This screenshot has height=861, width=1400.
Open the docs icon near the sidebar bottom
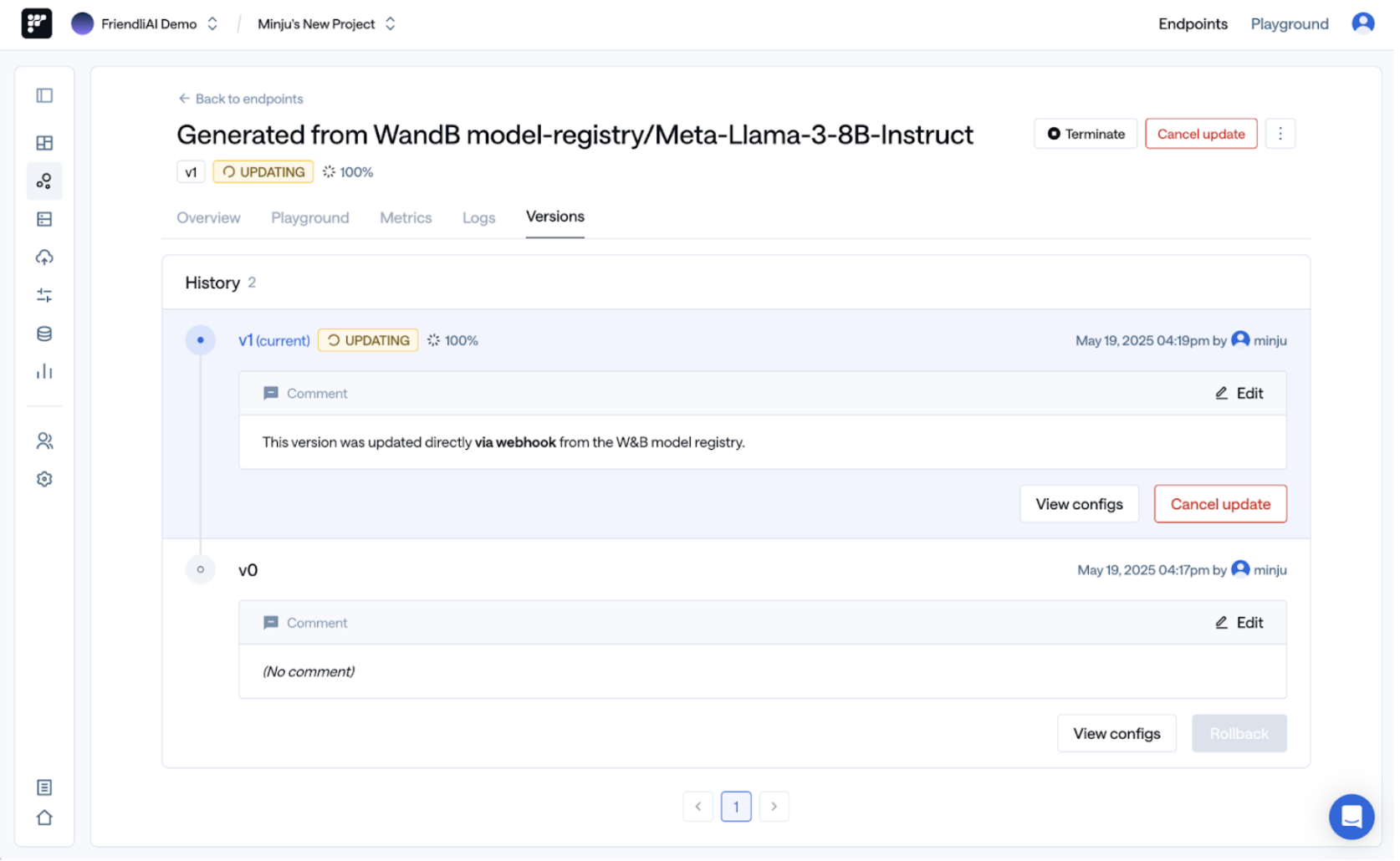pyautogui.click(x=43, y=787)
